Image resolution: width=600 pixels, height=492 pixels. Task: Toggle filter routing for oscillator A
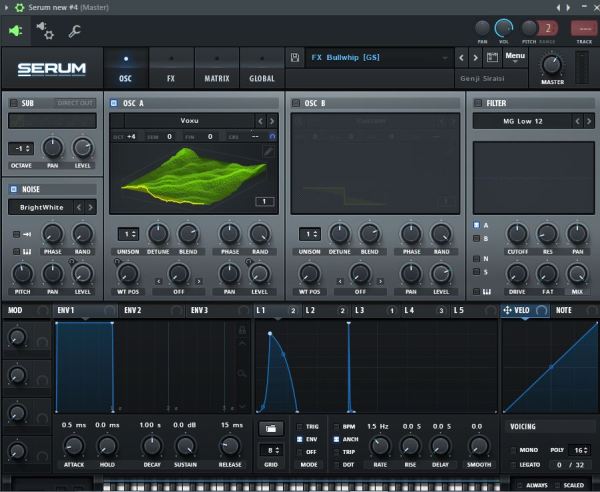pyautogui.click(x=476, y=225)
